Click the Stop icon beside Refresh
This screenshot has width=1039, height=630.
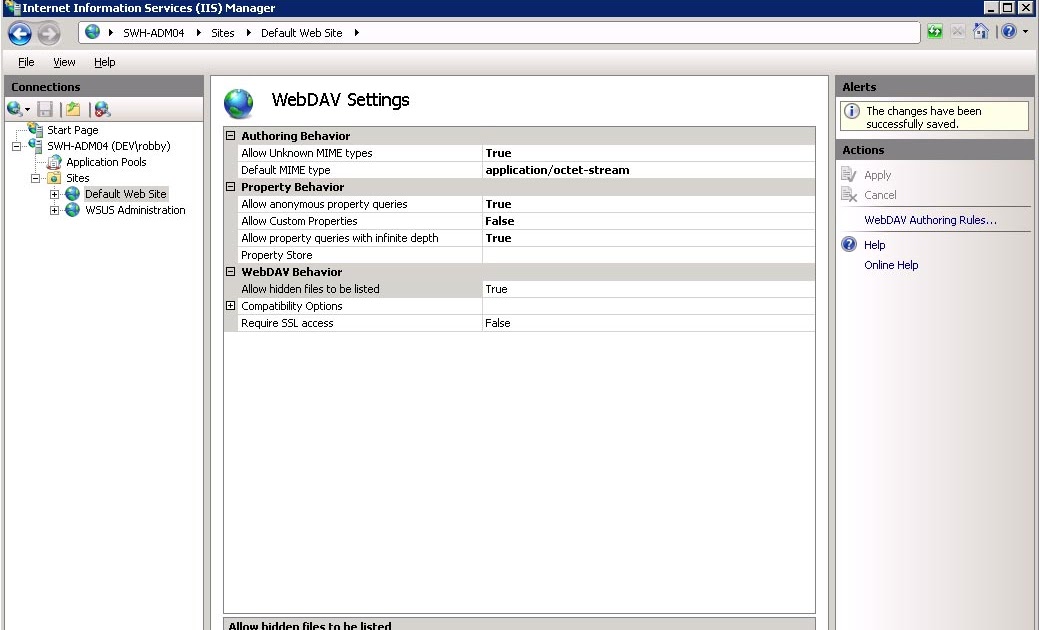(x=957, y=31)
